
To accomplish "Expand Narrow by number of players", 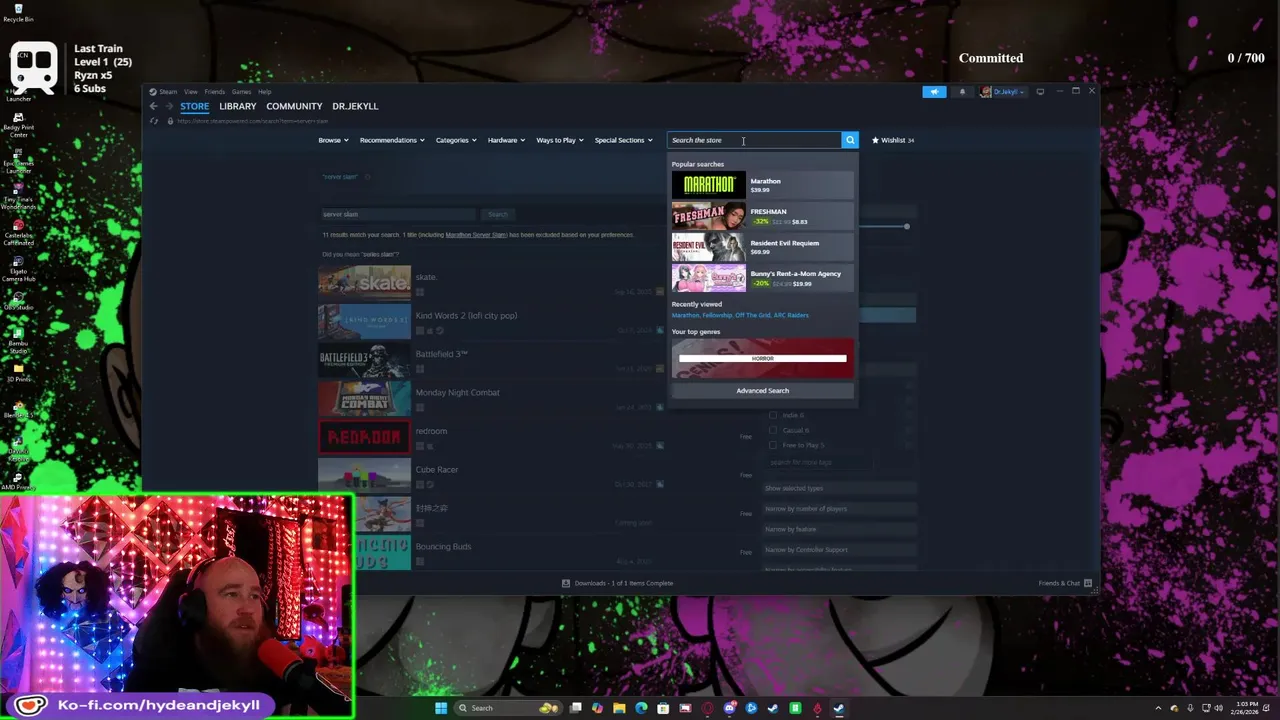I will pyautogui.click(x=840, y=508).
